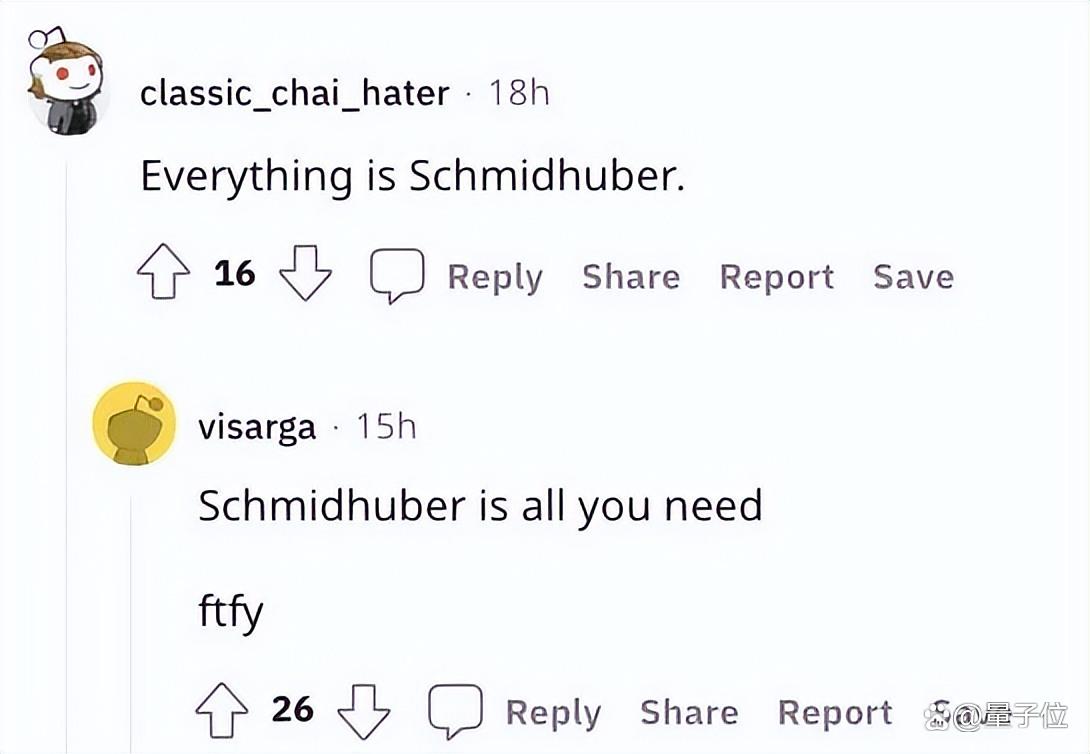Click the speech bubble icon on first comment

pos(397,275)
